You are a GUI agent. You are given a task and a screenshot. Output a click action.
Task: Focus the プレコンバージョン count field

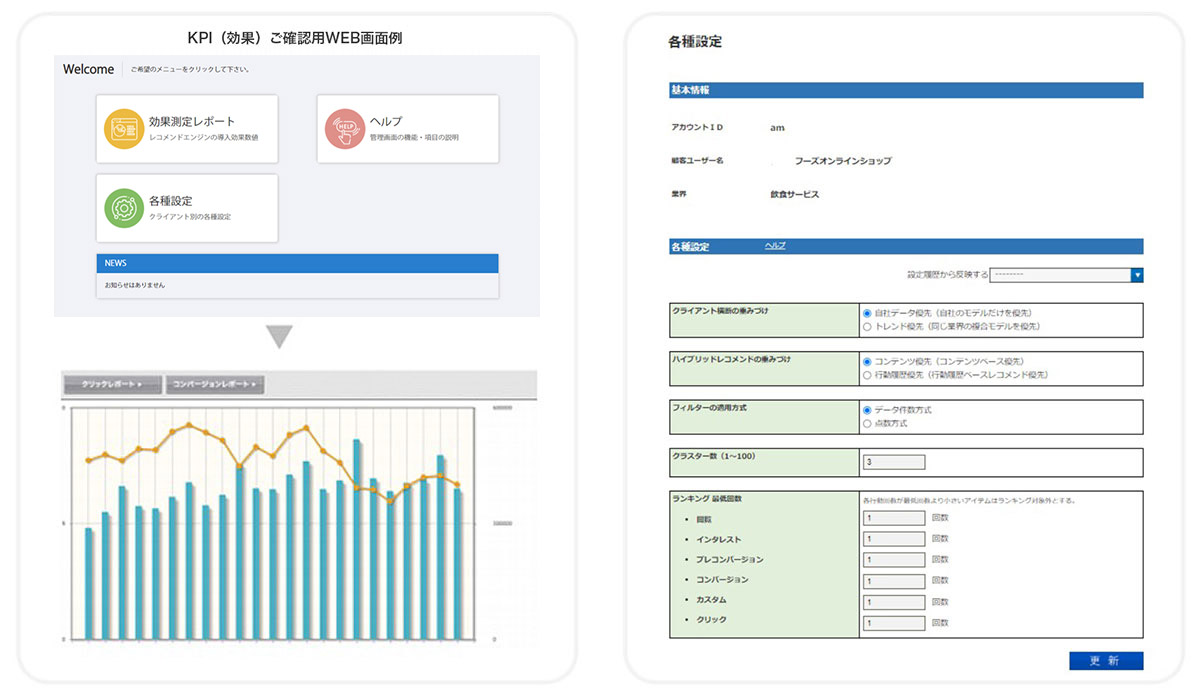[x=894, y=561]
